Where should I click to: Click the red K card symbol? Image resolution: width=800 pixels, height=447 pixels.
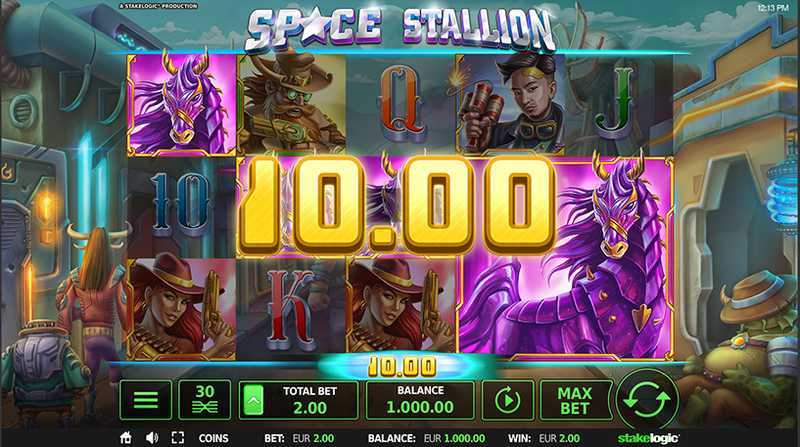291,306
